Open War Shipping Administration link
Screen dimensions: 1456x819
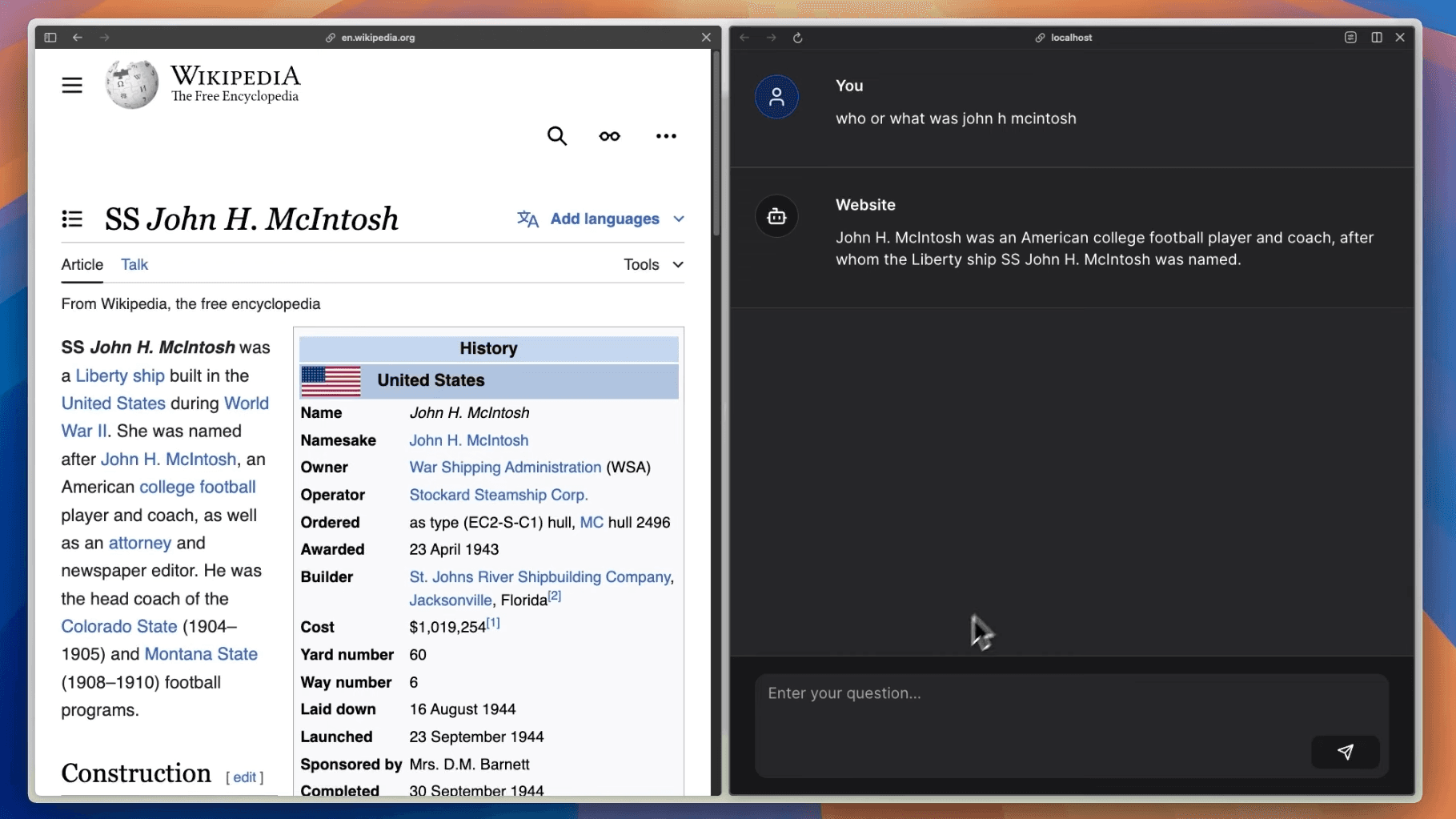click(505, 467)
